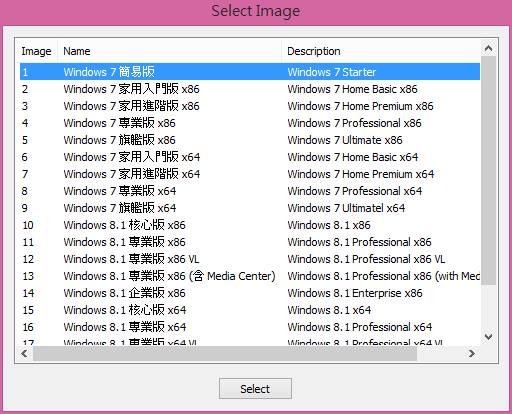Click image number 10 cell
This screenshot has width=512, height=414.
point(28,225)
